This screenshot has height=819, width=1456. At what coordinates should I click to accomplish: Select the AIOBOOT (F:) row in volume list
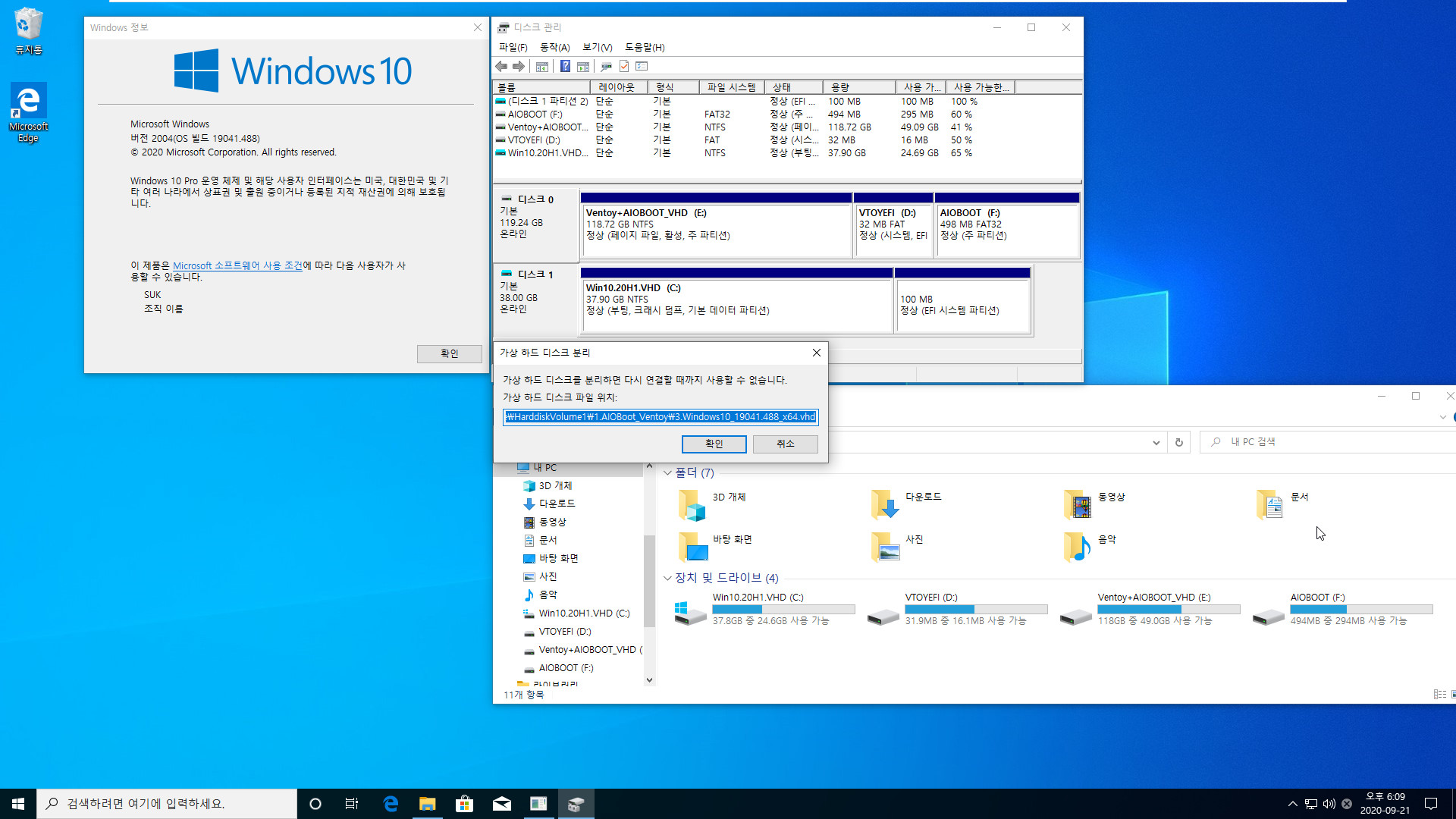[786, 114]
